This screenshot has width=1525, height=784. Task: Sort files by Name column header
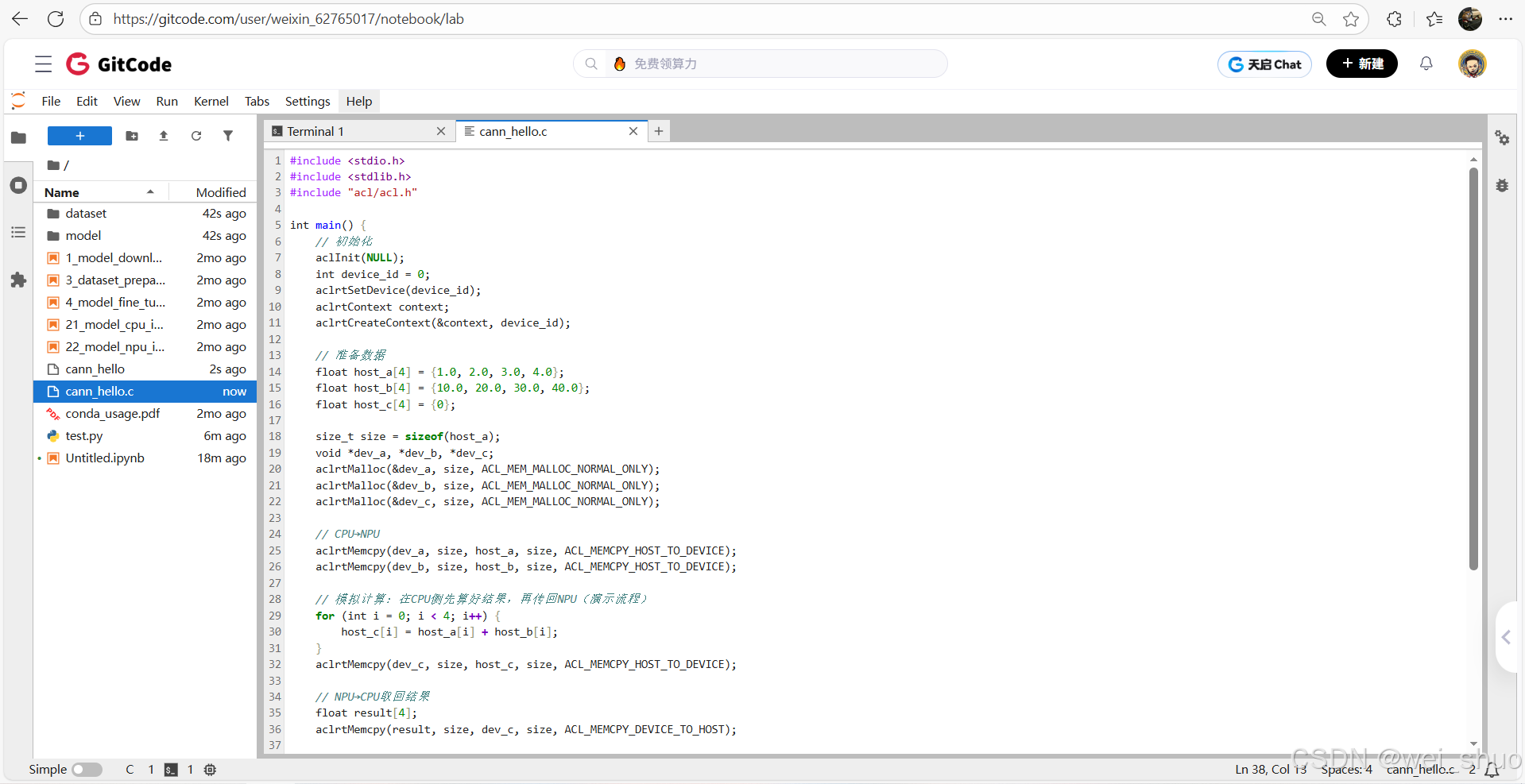(x=100, y=192)
